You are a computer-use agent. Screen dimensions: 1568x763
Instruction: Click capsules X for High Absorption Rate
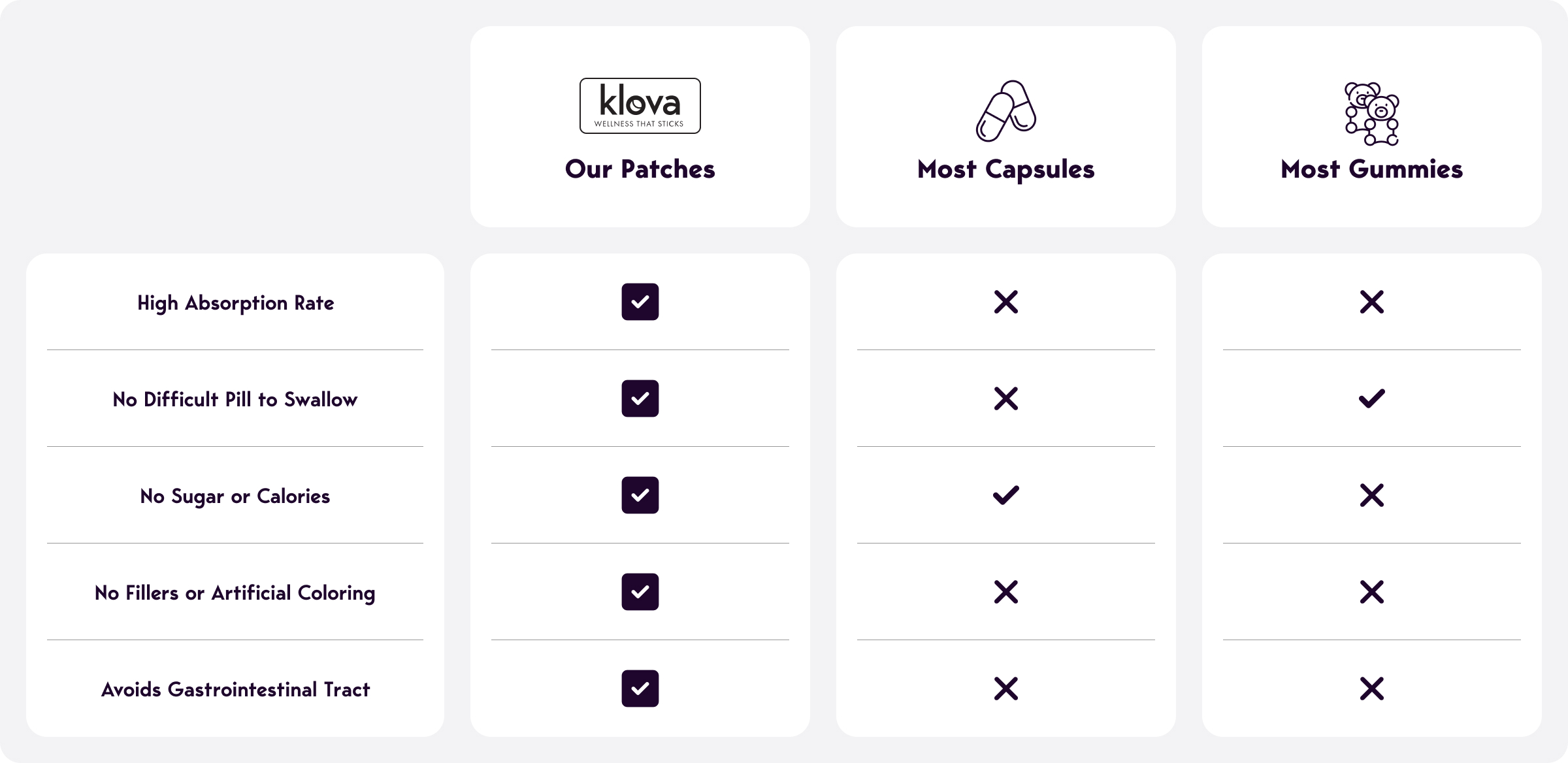tap(1005, 302)
